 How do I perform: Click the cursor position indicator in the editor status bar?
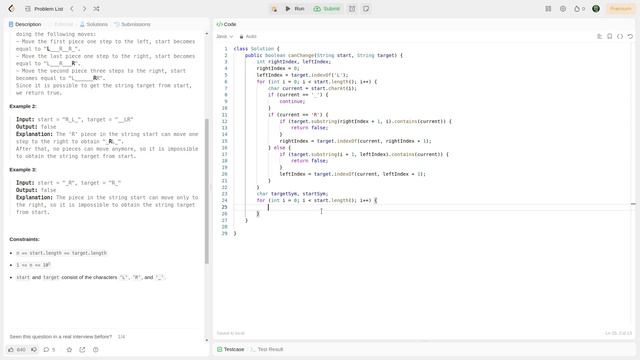pos(618,333)
